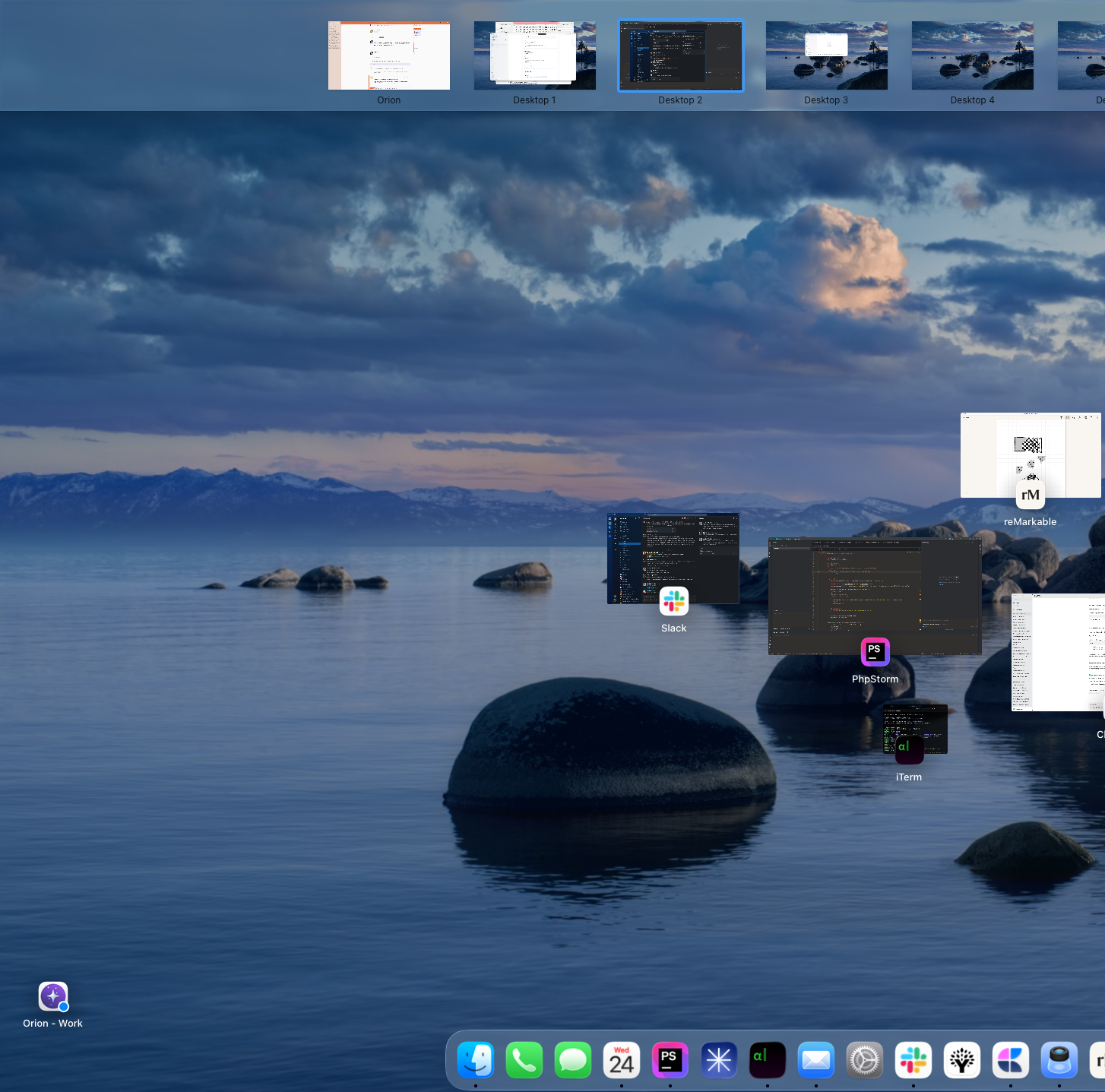Click the PhpStorm icon in the dock
This screenshot has width=1105, height=1092.
point(670,1060)
